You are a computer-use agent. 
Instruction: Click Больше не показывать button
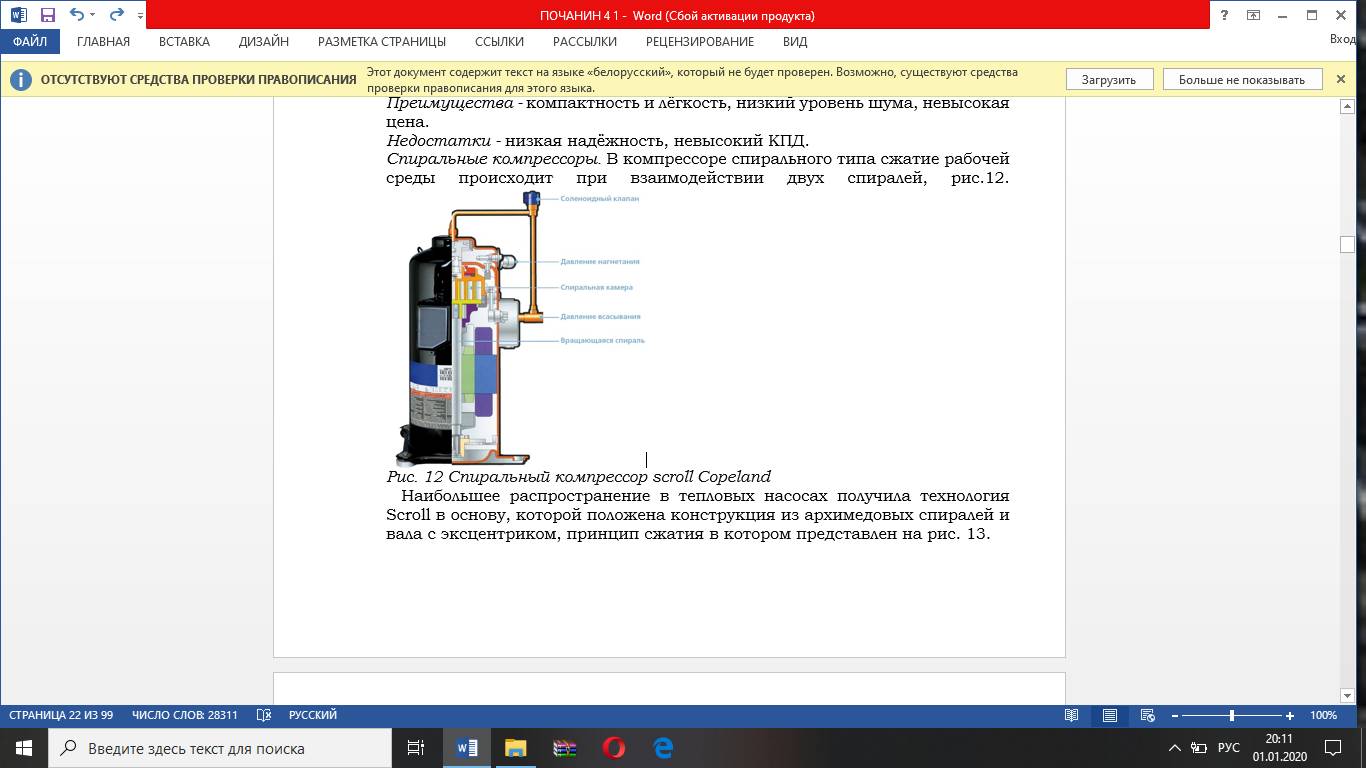click(x=1241, y=80)
